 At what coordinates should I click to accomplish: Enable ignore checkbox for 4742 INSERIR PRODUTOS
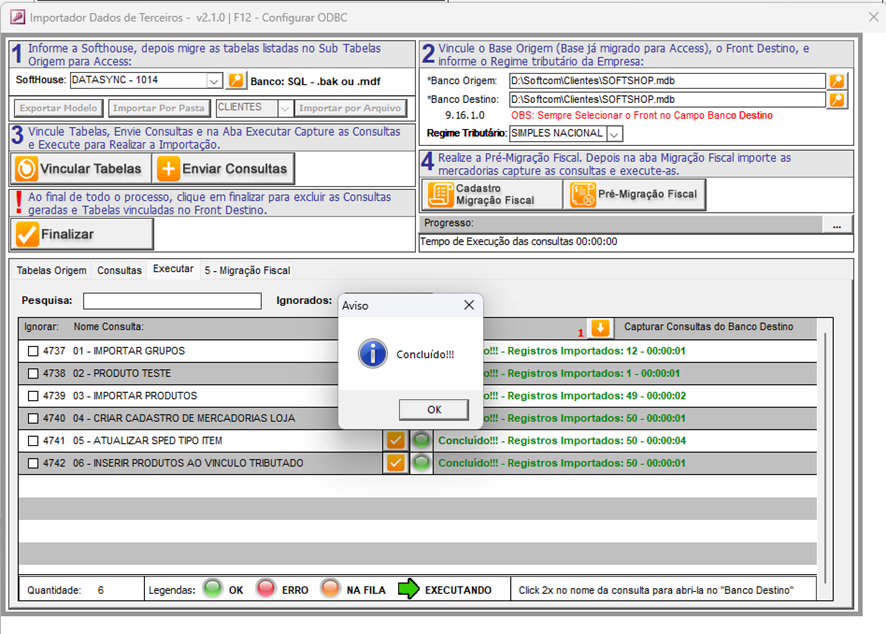[33, 463]
